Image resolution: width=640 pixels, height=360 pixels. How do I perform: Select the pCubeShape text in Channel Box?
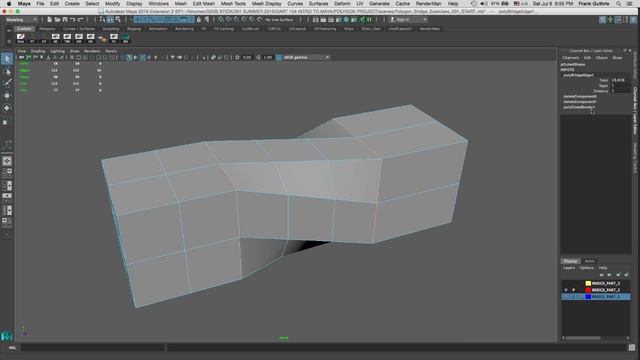tap(573, 64)
